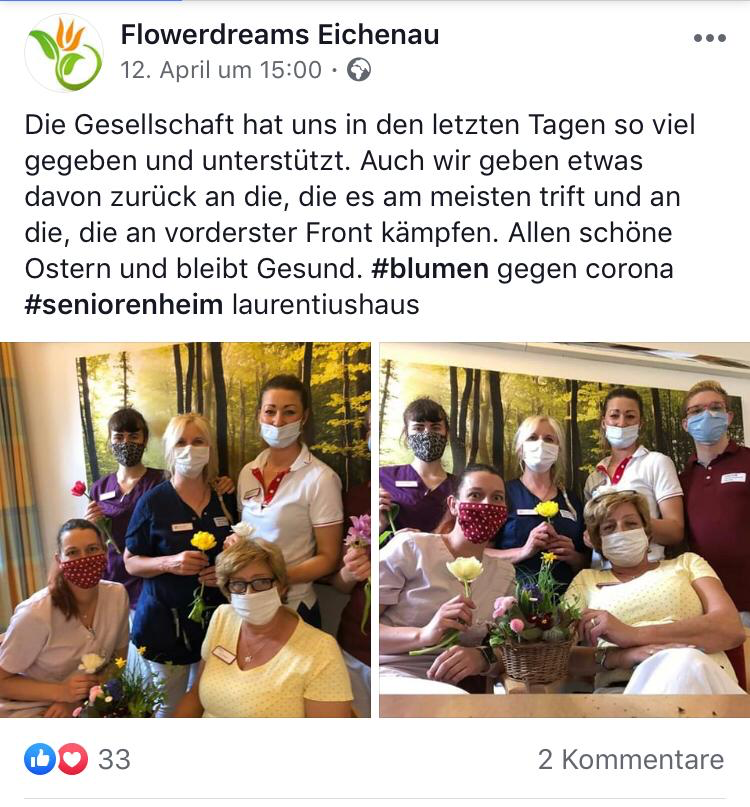Click the post text starting with Die Gesellschaft

[x=360, y=215]
